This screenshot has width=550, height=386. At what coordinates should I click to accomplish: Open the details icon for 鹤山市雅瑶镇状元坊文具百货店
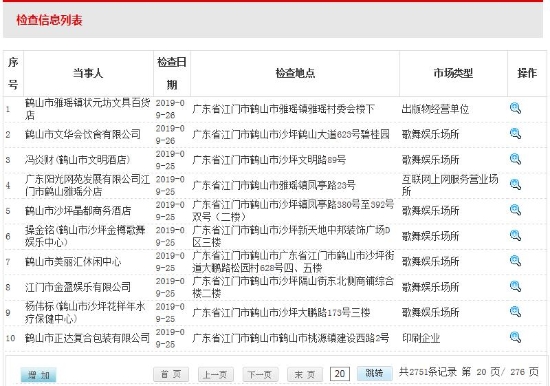click(x=515, y=108)
